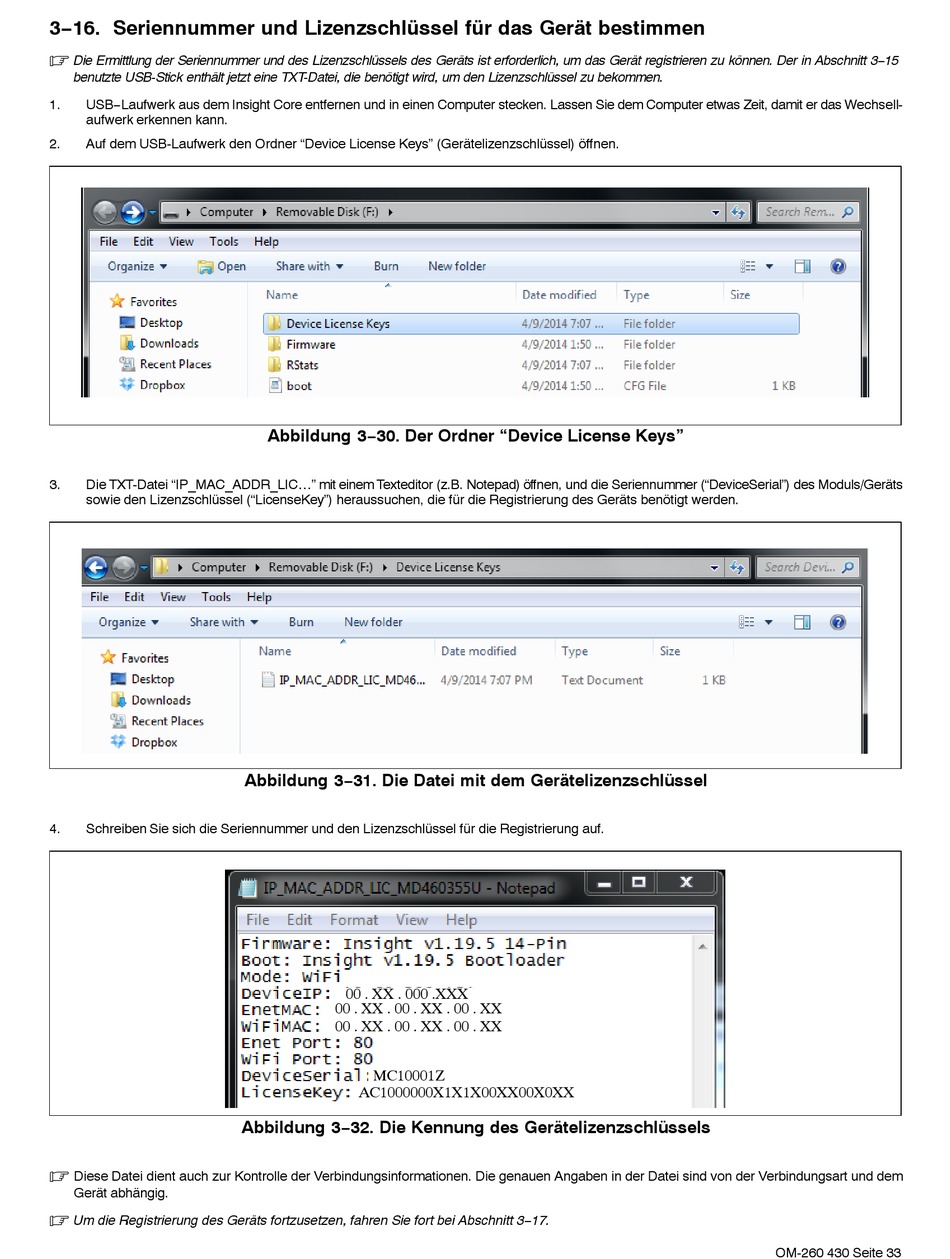Open Edit menu in Removable Disk (F:) window
This screenshot has height=1259, width=950.
pos(144,241)
